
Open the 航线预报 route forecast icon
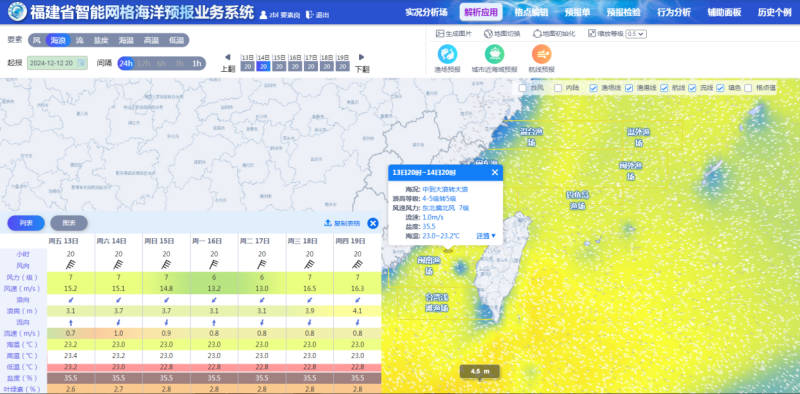coord(541,54)
